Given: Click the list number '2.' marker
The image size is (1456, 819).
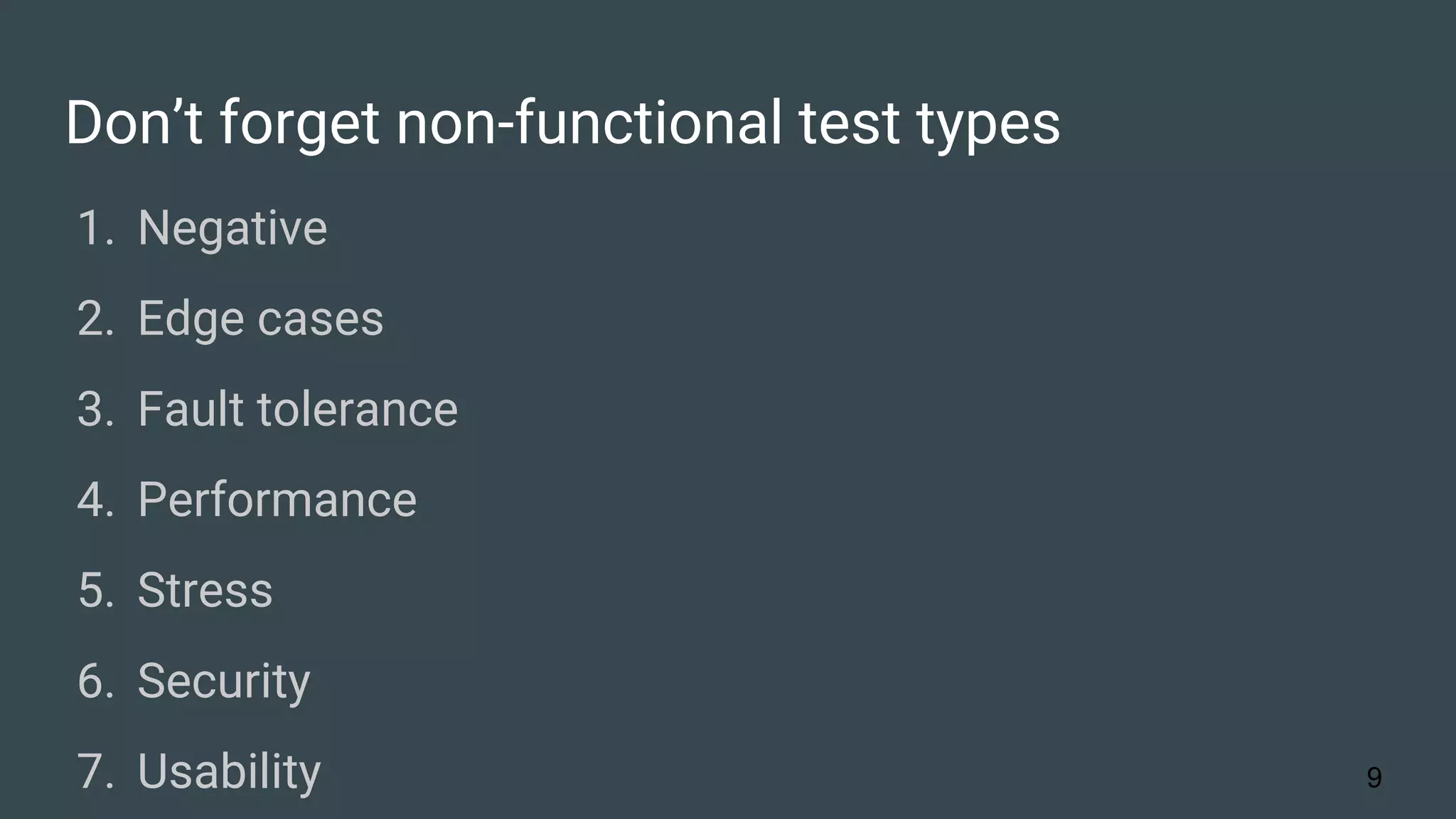Looking at the screenshot, I should 96,318.
